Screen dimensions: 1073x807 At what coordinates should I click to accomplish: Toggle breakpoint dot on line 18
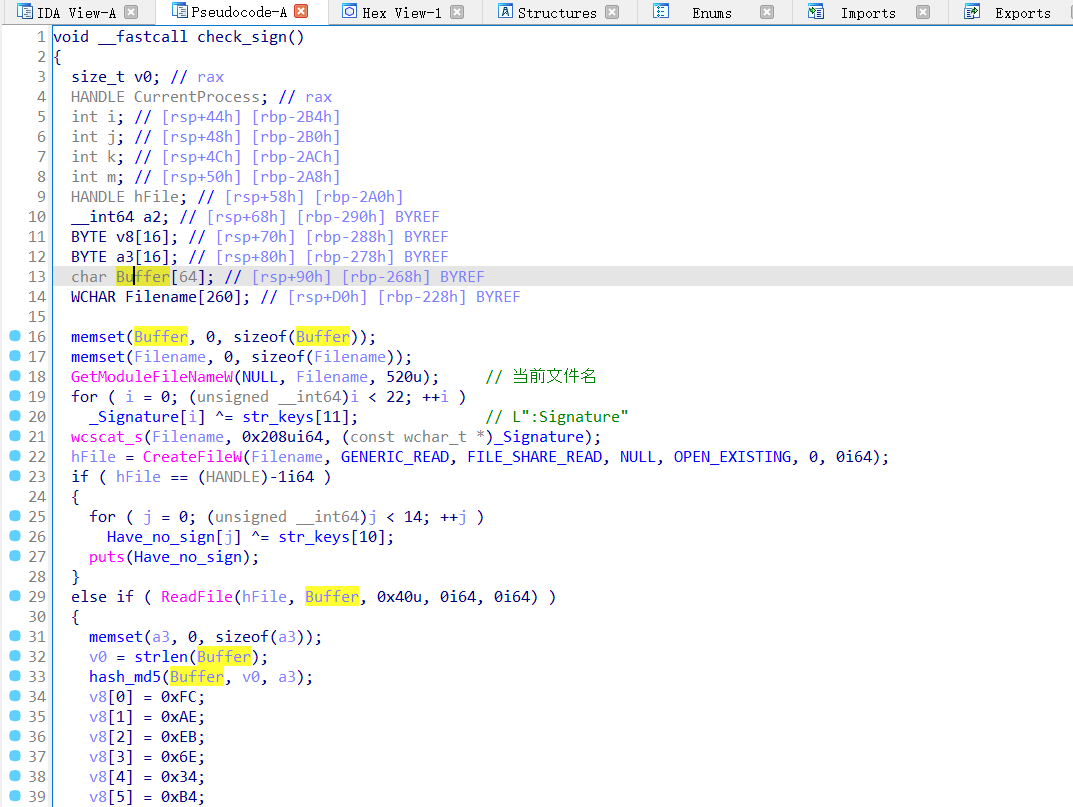(14, 375)
